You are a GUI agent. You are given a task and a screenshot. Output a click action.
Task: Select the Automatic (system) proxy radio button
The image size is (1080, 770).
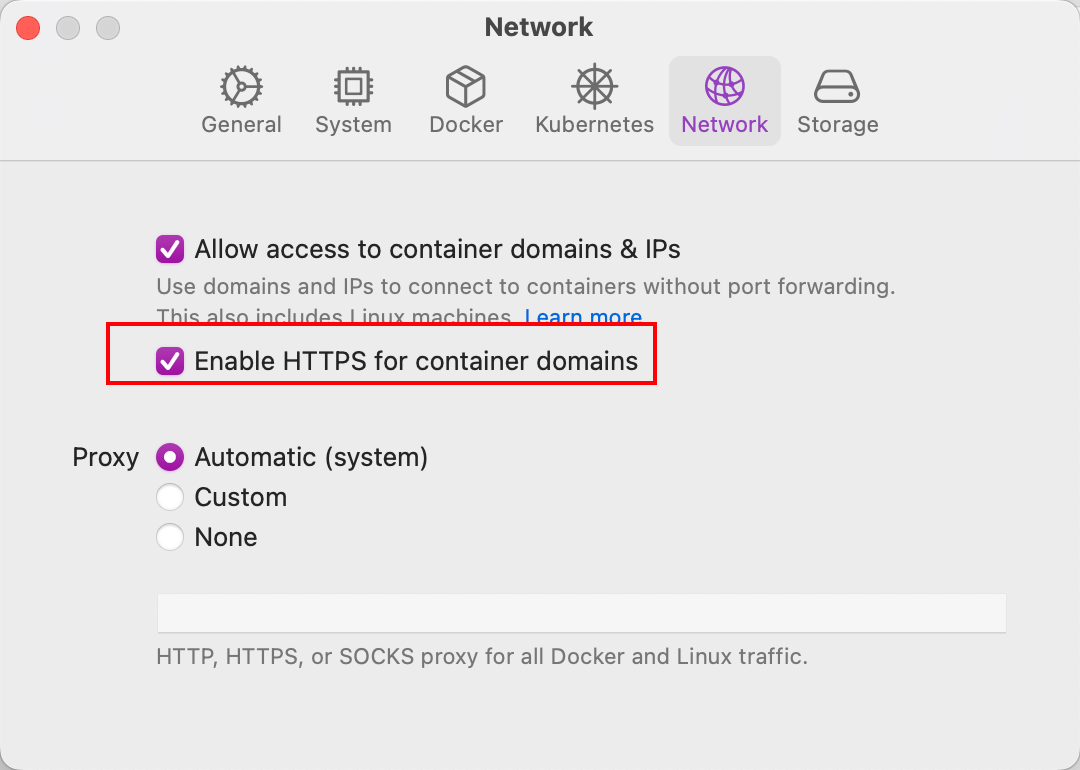tap(170, 457)
